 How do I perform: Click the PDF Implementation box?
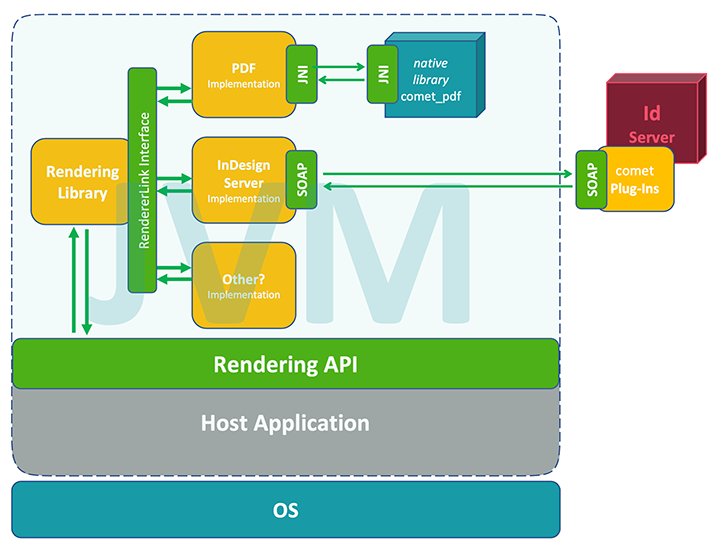click(x=243, y=74)
